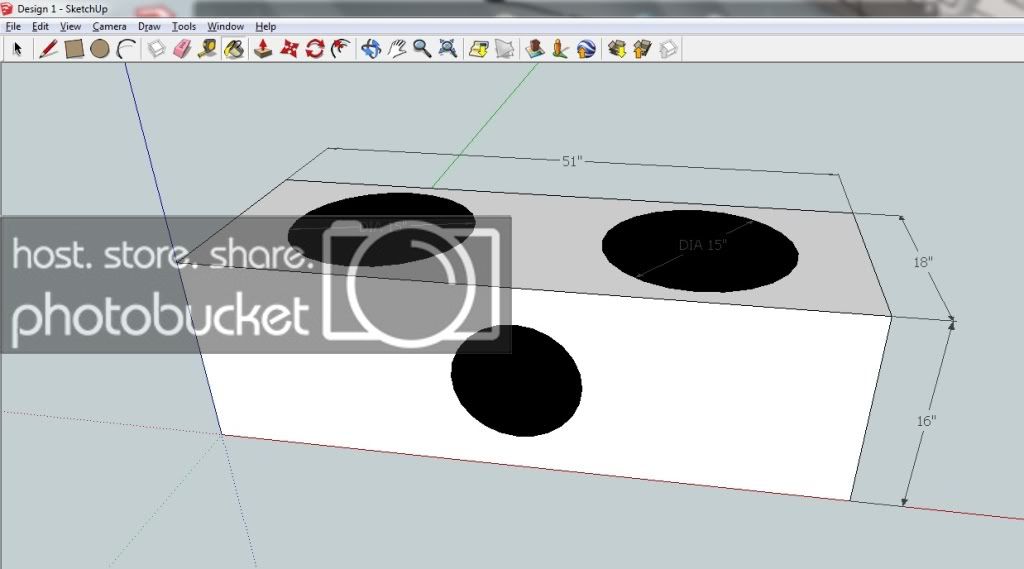Click the Add New Building icon
Screen dimensions: 1024x569
[535, 49]
